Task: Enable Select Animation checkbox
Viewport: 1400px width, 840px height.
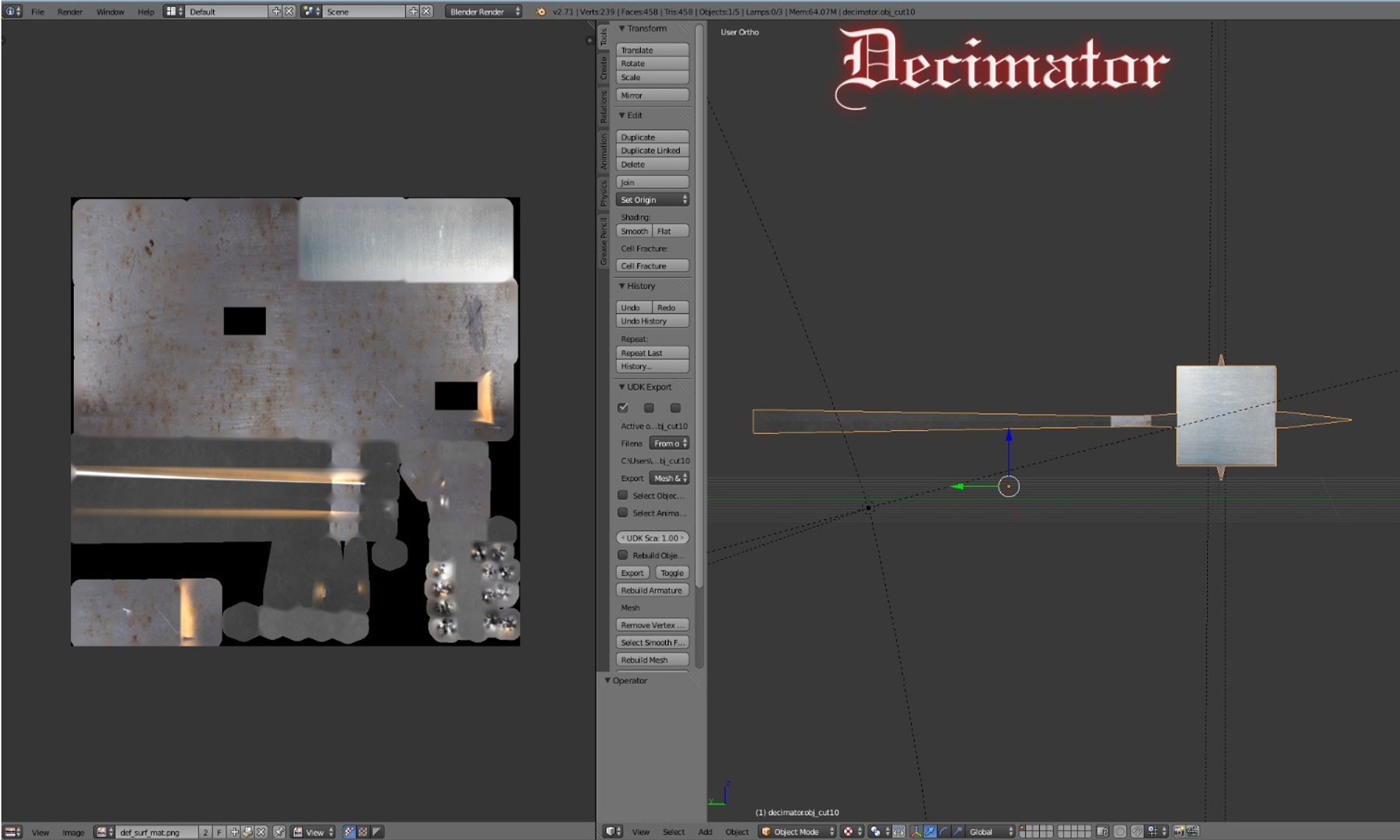Action: pos(623,513)
